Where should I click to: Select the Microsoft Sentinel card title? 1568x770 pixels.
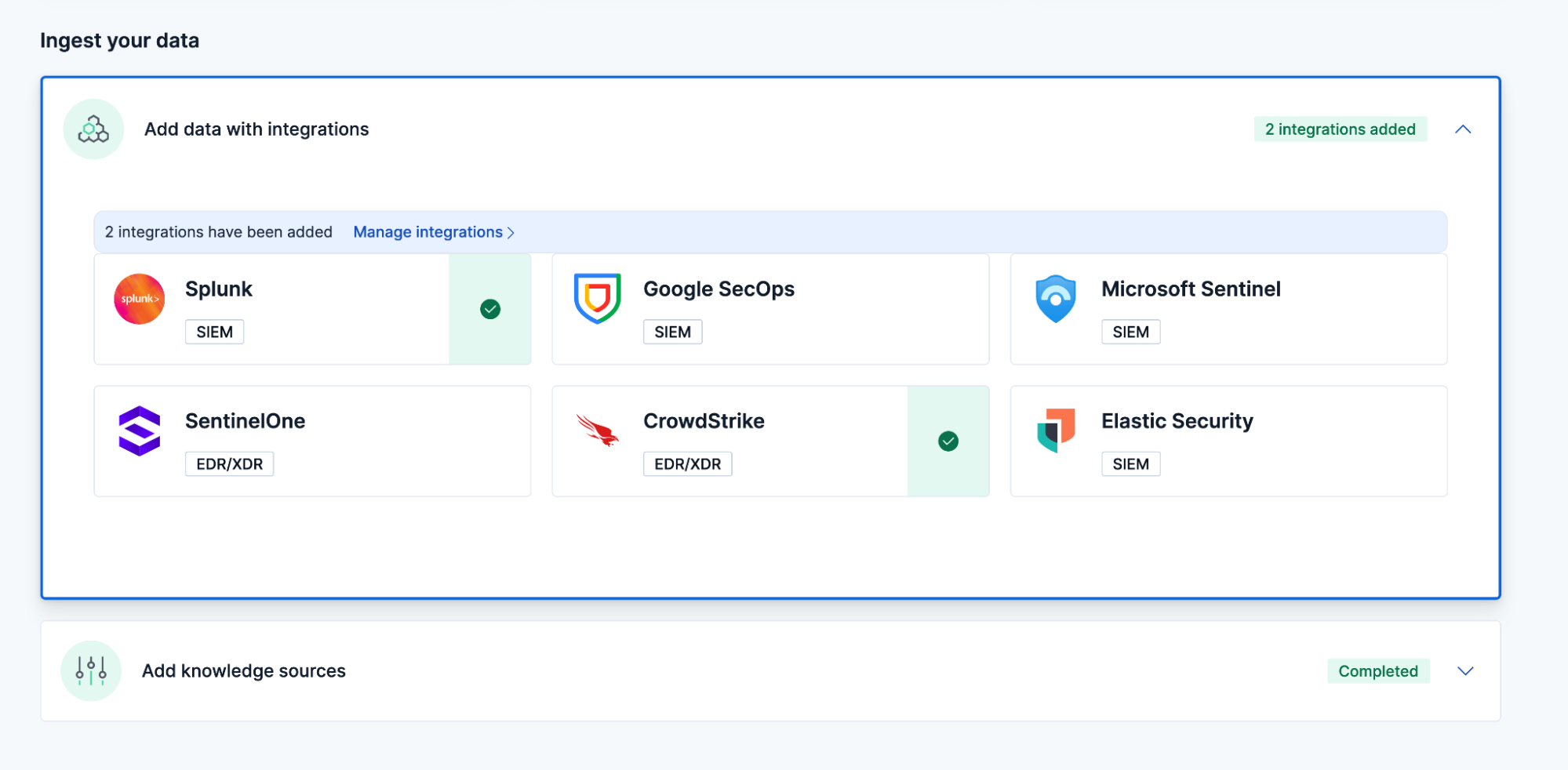(1191, 289)
